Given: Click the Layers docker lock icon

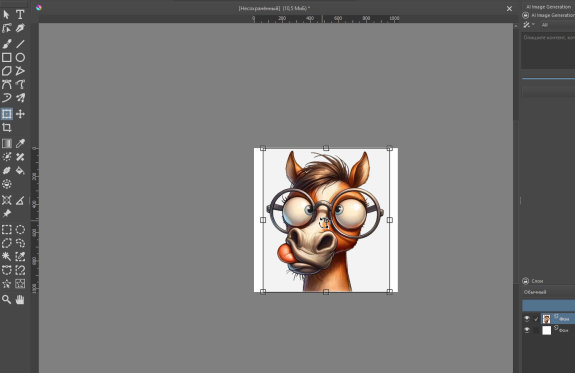Looking at the screenshot, I should click(525, 281).
